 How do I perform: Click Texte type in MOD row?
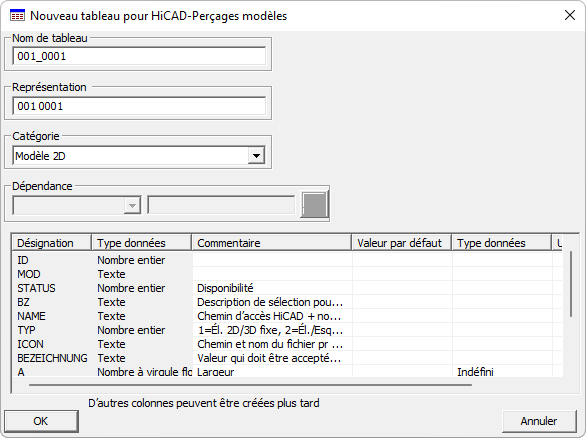(111, 274)
